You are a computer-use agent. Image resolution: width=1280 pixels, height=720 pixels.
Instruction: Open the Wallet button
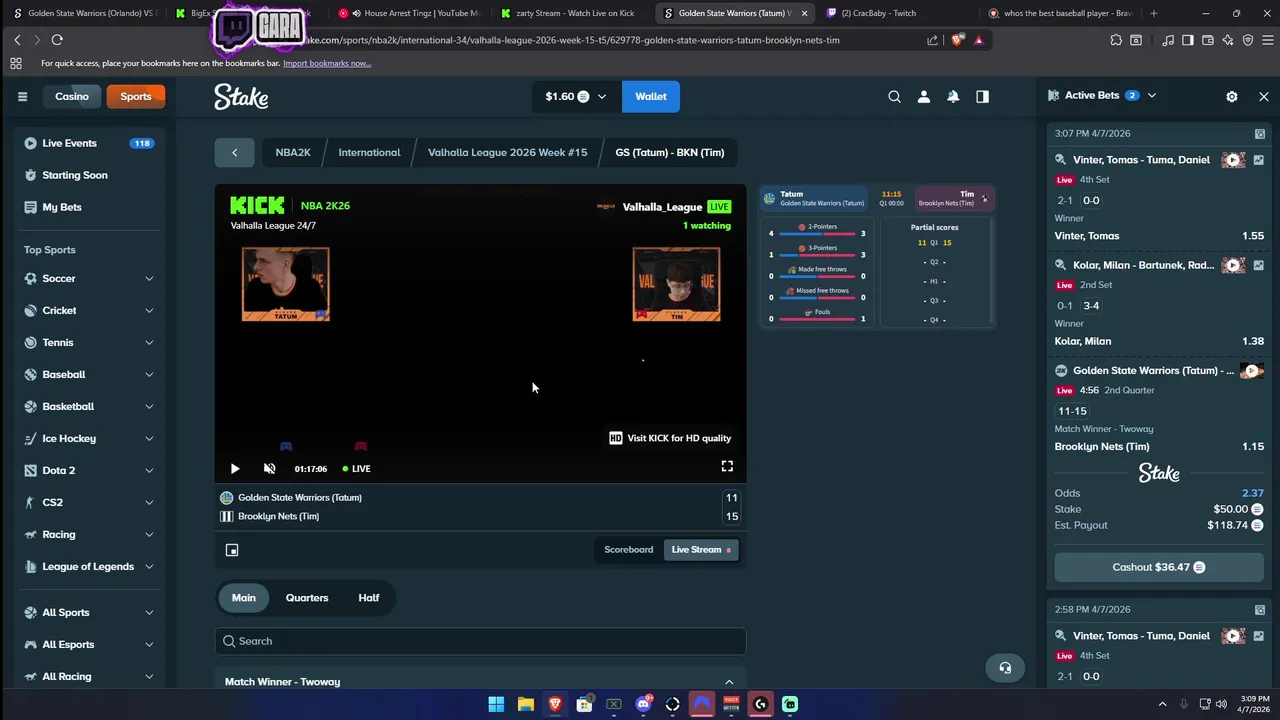(651, 97)
